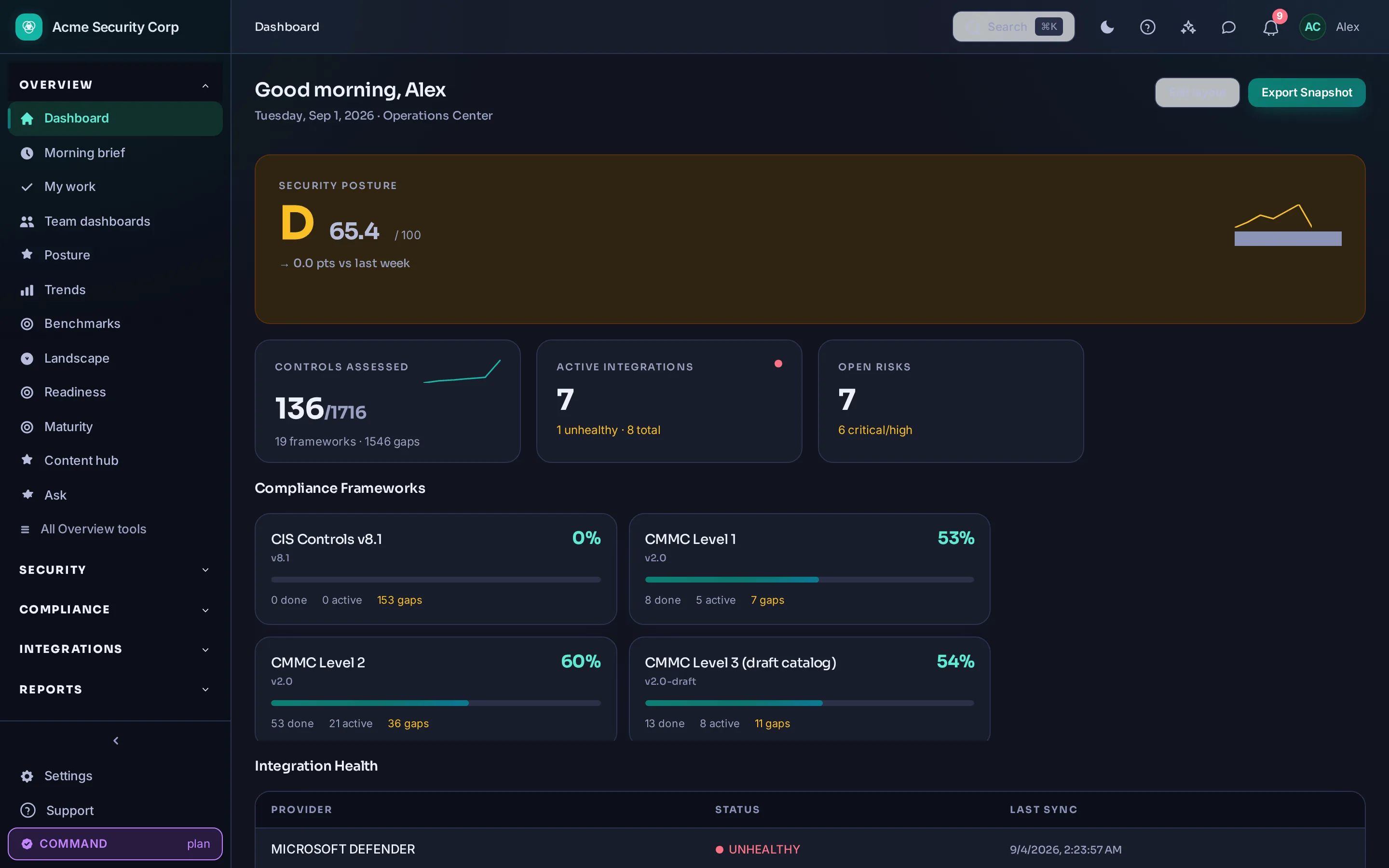Click the Readiness sidebar icon
The height and width of the screenshot is (868, 1389).
coord(27,392)
